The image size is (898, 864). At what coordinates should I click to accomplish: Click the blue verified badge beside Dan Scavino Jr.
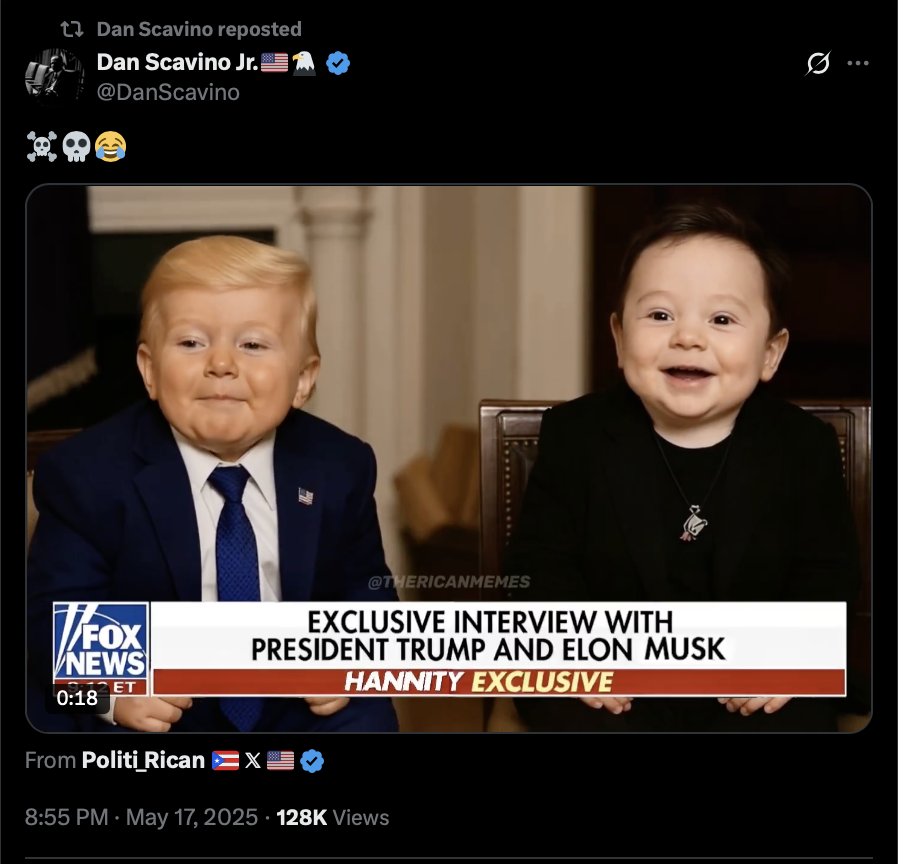tap(338, 63)
